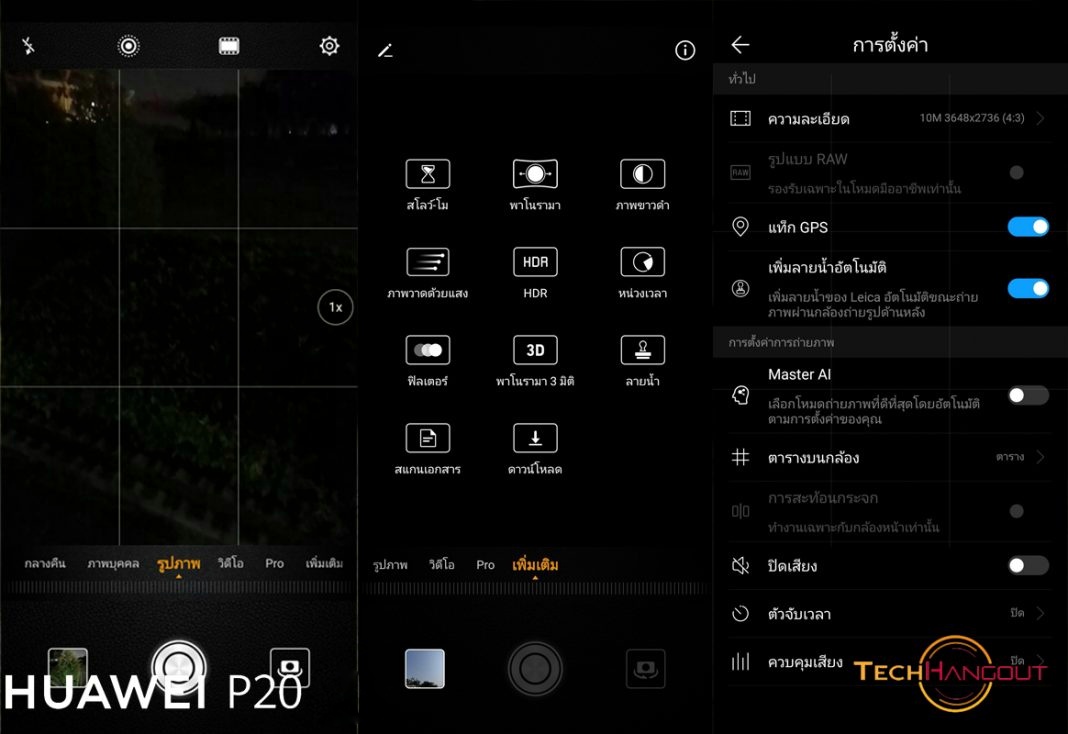Select Pro tab in the viewfinder screen

(x=274, y=563)
